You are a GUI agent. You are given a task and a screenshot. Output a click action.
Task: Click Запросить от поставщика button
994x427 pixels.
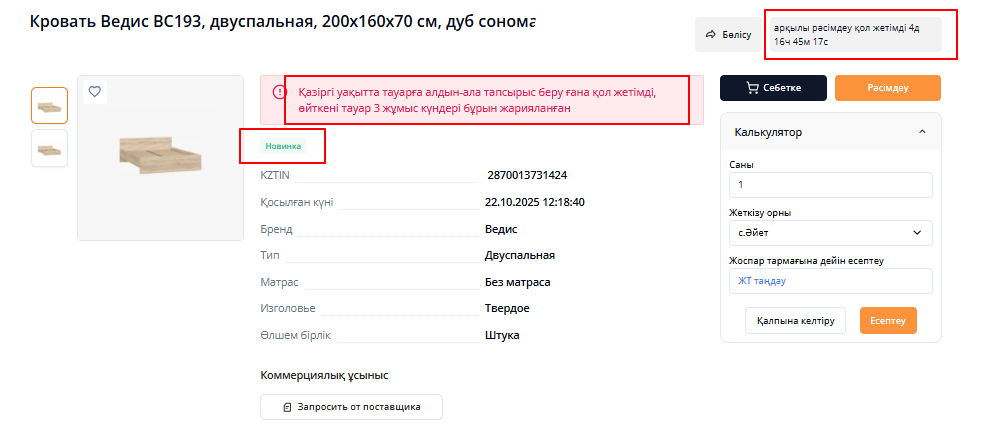pos(351,407)
